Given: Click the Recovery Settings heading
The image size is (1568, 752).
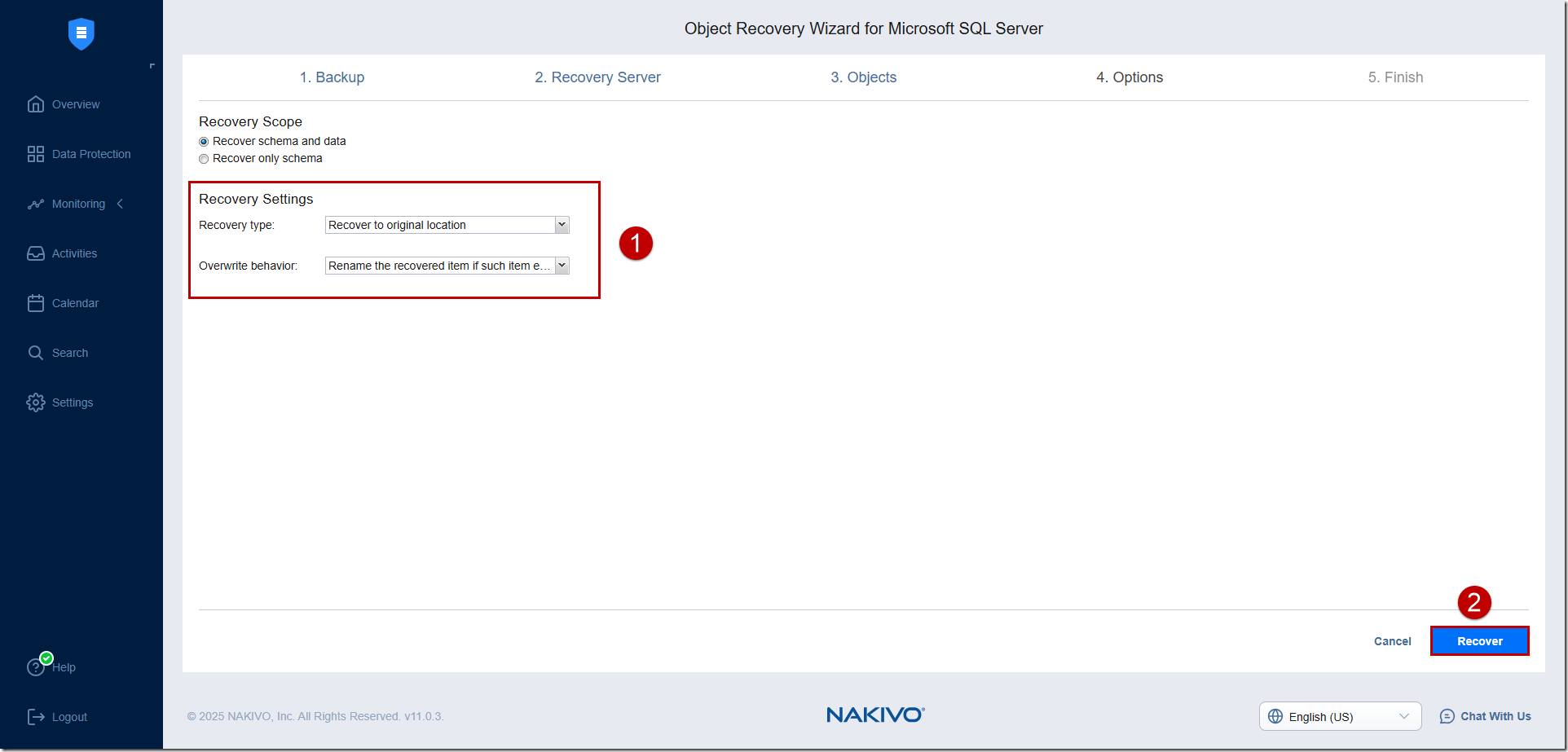Looking at the screenshot, I should point(256,199).
